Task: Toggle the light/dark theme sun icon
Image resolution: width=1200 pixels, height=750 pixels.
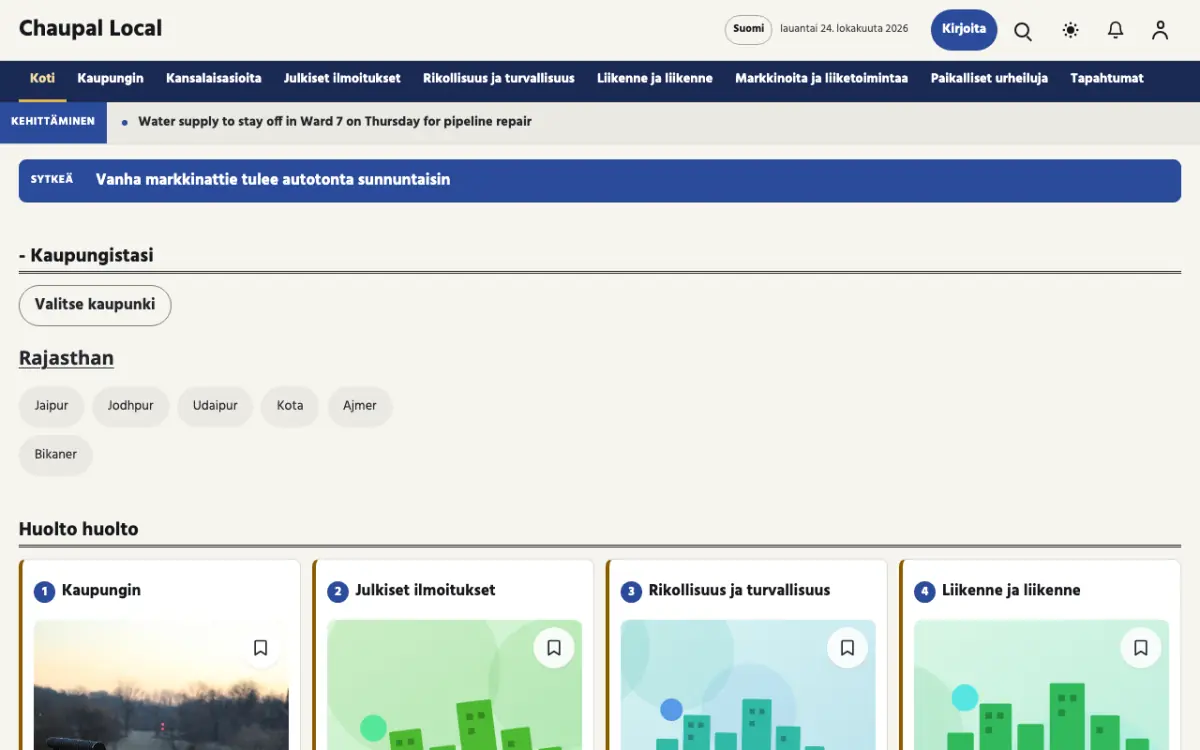Action: [1070, 30]
